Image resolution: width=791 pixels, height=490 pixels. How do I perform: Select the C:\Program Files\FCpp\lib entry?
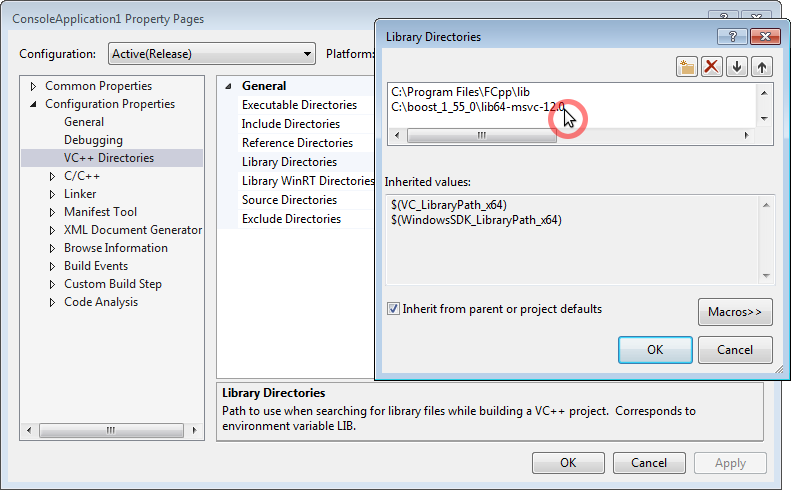pyautogui.click(x=460, y=92)
